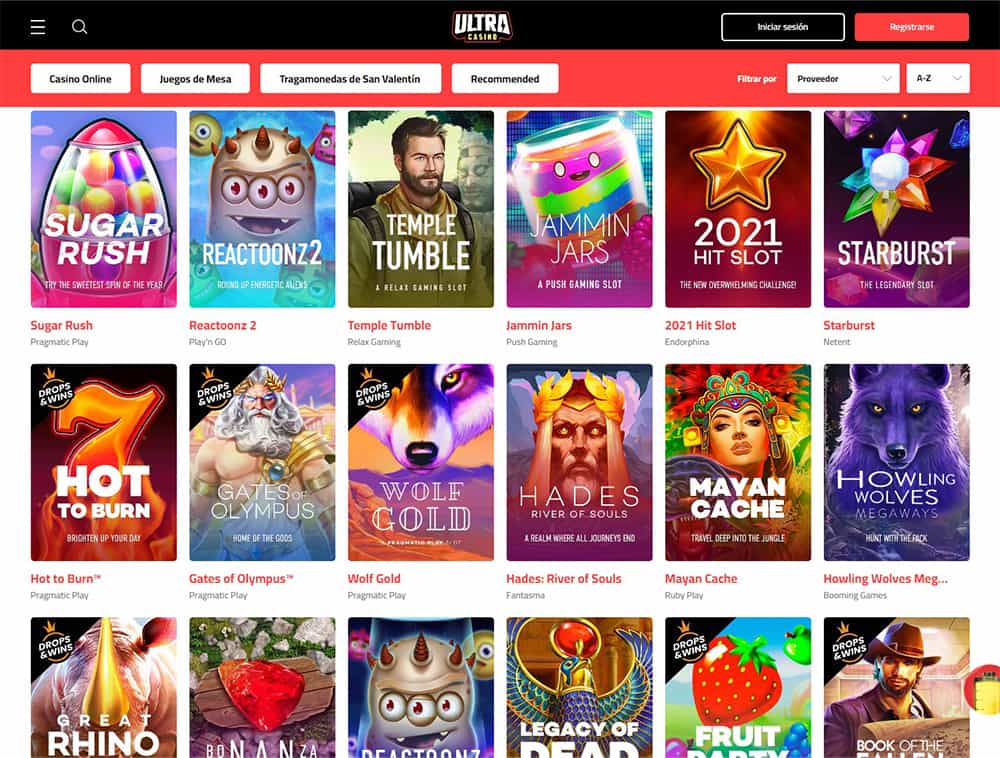Click the Iniciar sesión button
Image resolution: width=1000 pixels, height=758 pixels.
click(783, 27)
